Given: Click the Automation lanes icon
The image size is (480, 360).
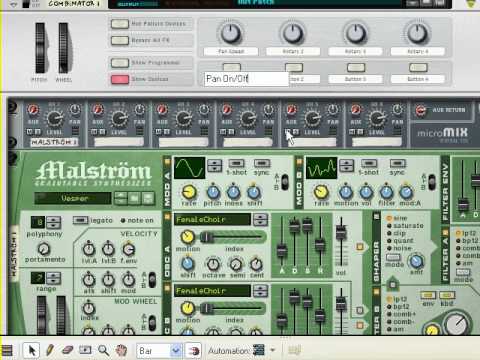Looking at the screenshot, I should coord(259,350).
